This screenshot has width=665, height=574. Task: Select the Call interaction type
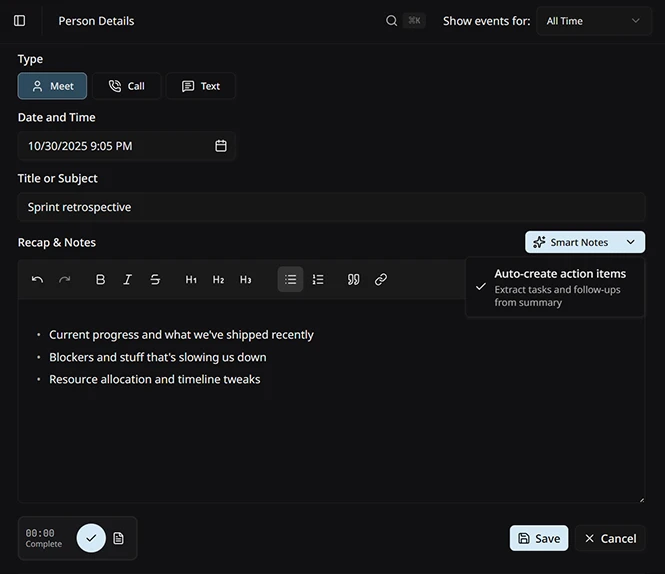pyautogui.click(x=126, y=86)
